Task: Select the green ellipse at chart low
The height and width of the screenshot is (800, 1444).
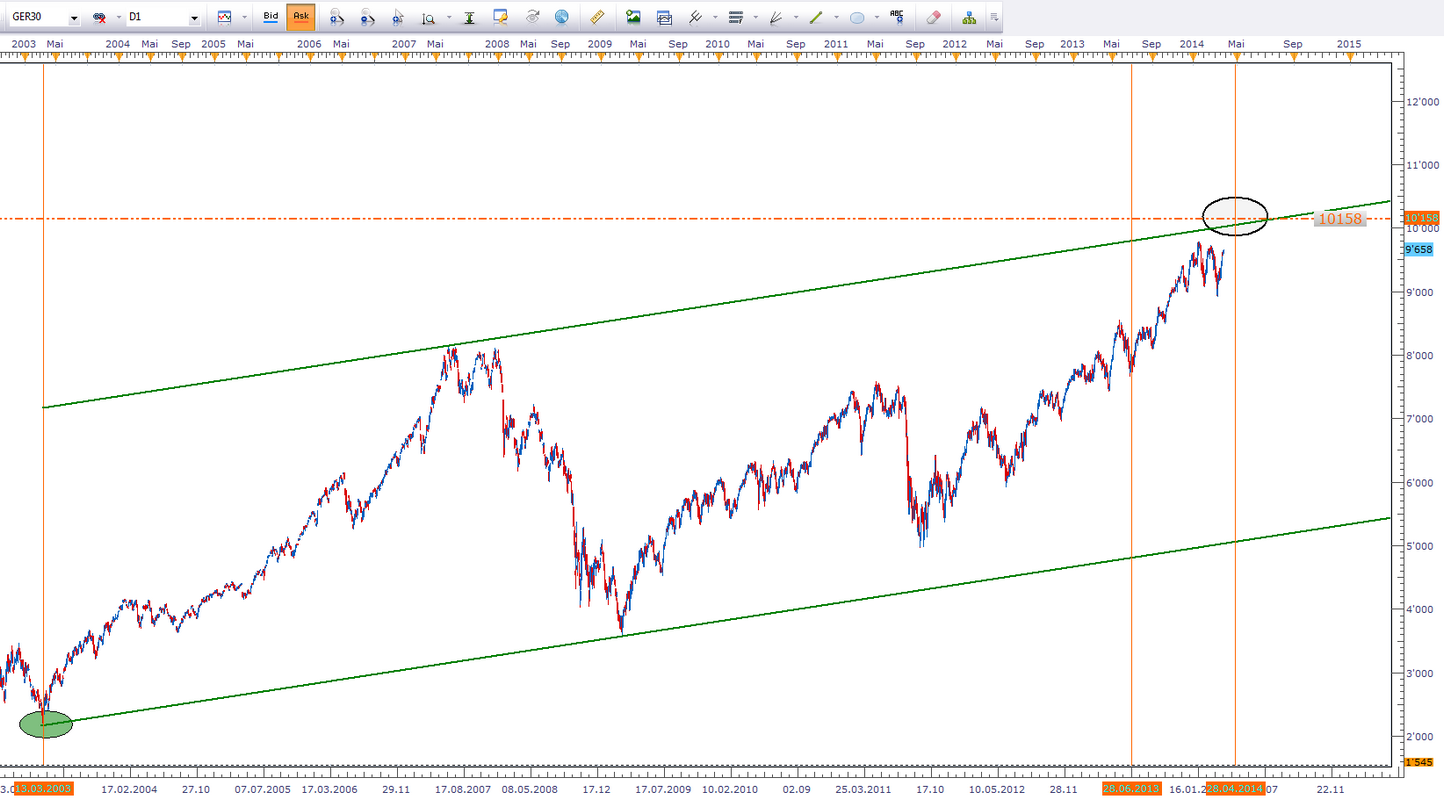Action: 46,724
